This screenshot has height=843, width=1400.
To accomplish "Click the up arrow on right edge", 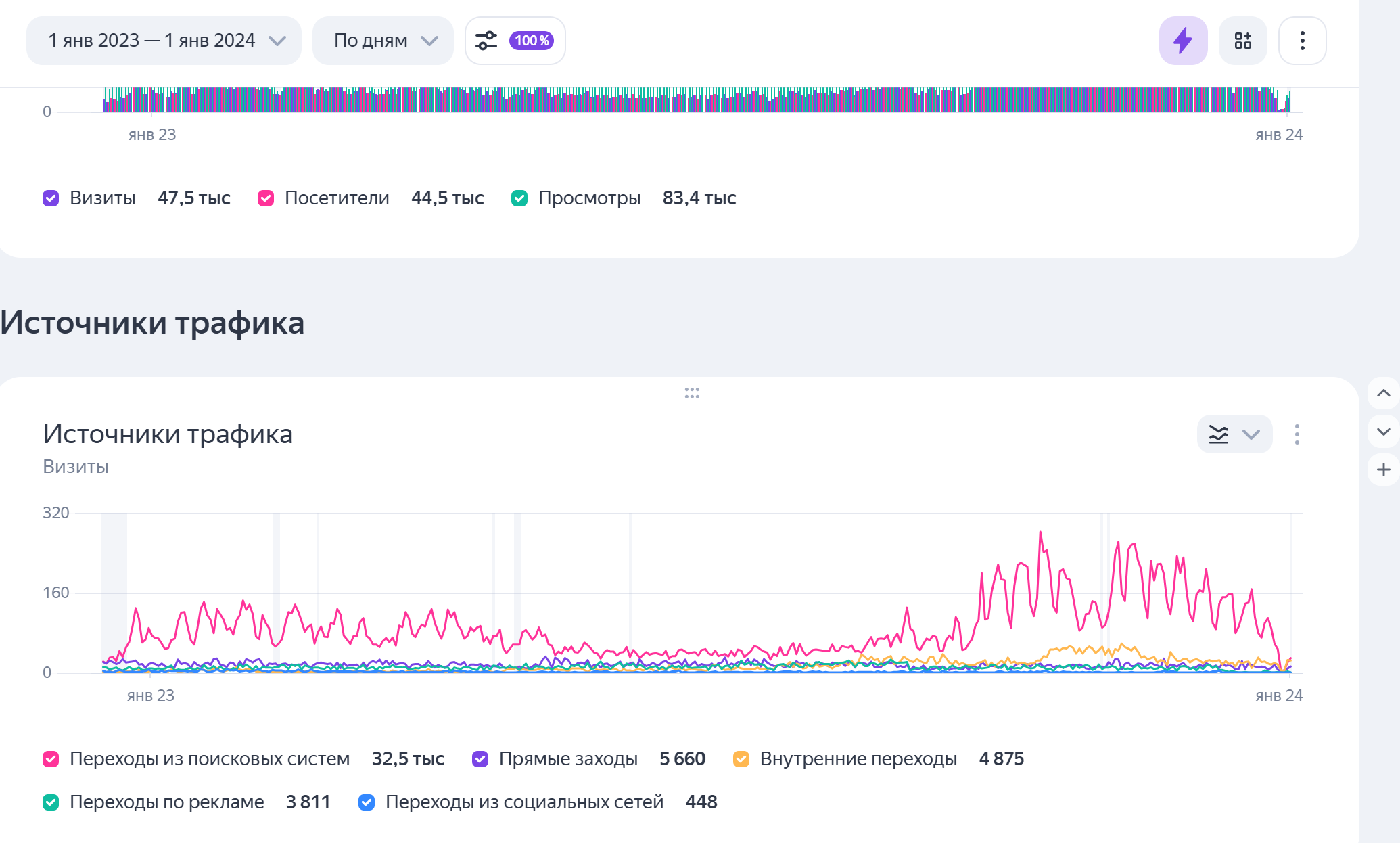I will tap(1383, 393).
